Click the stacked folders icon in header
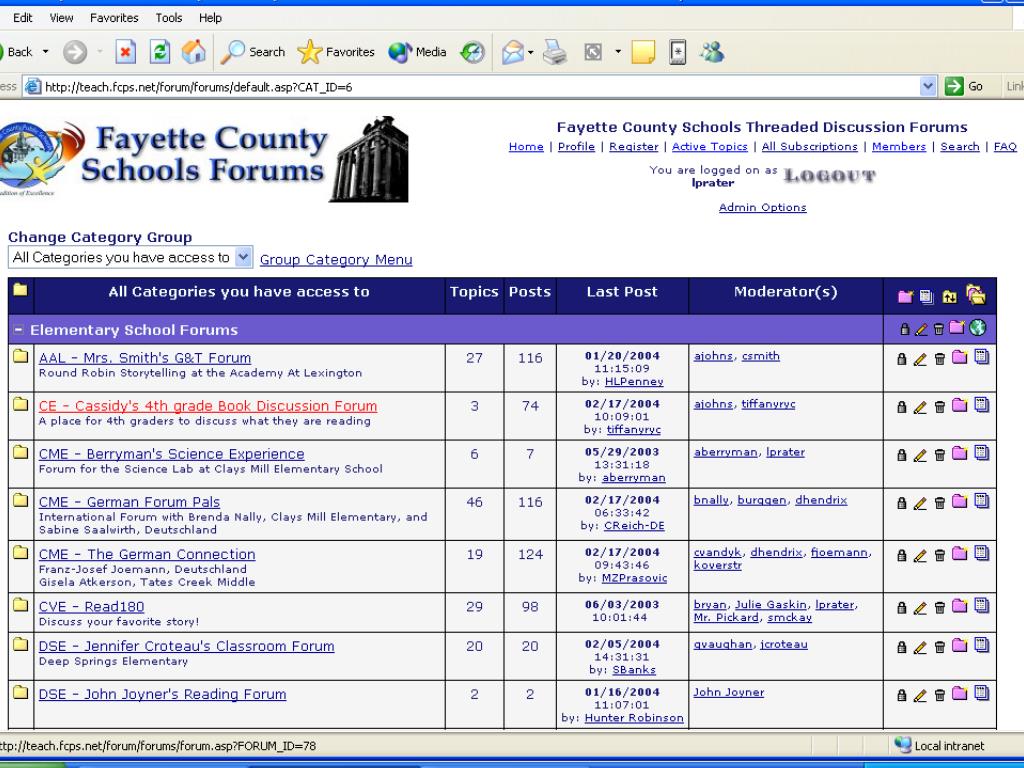 (x=976, y=295)
